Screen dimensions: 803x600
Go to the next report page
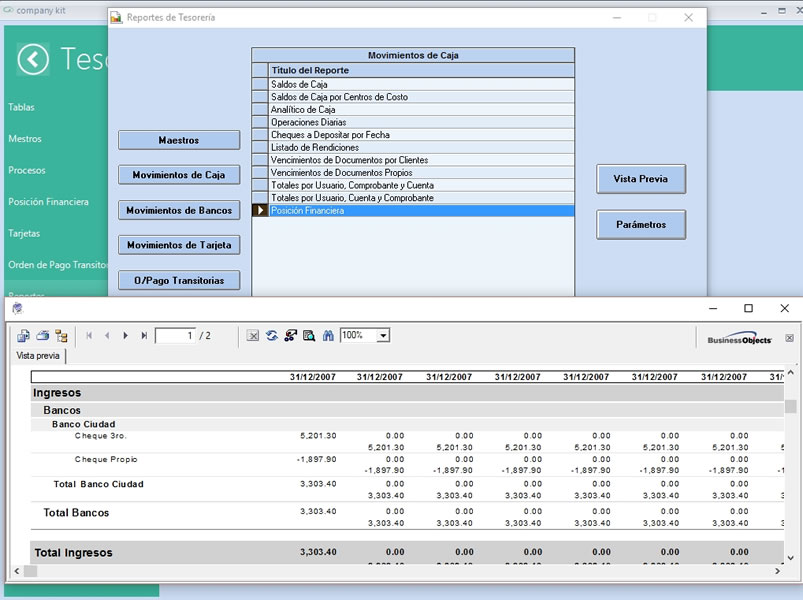[x=125, y=336]
